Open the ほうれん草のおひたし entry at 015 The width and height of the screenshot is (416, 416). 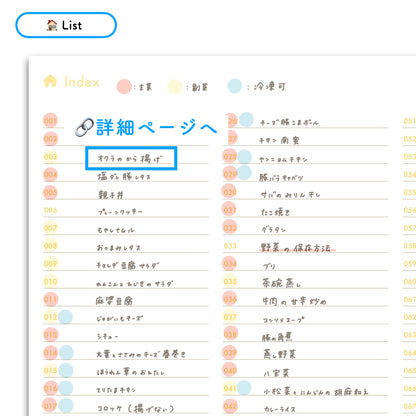(x=131, y=372)
